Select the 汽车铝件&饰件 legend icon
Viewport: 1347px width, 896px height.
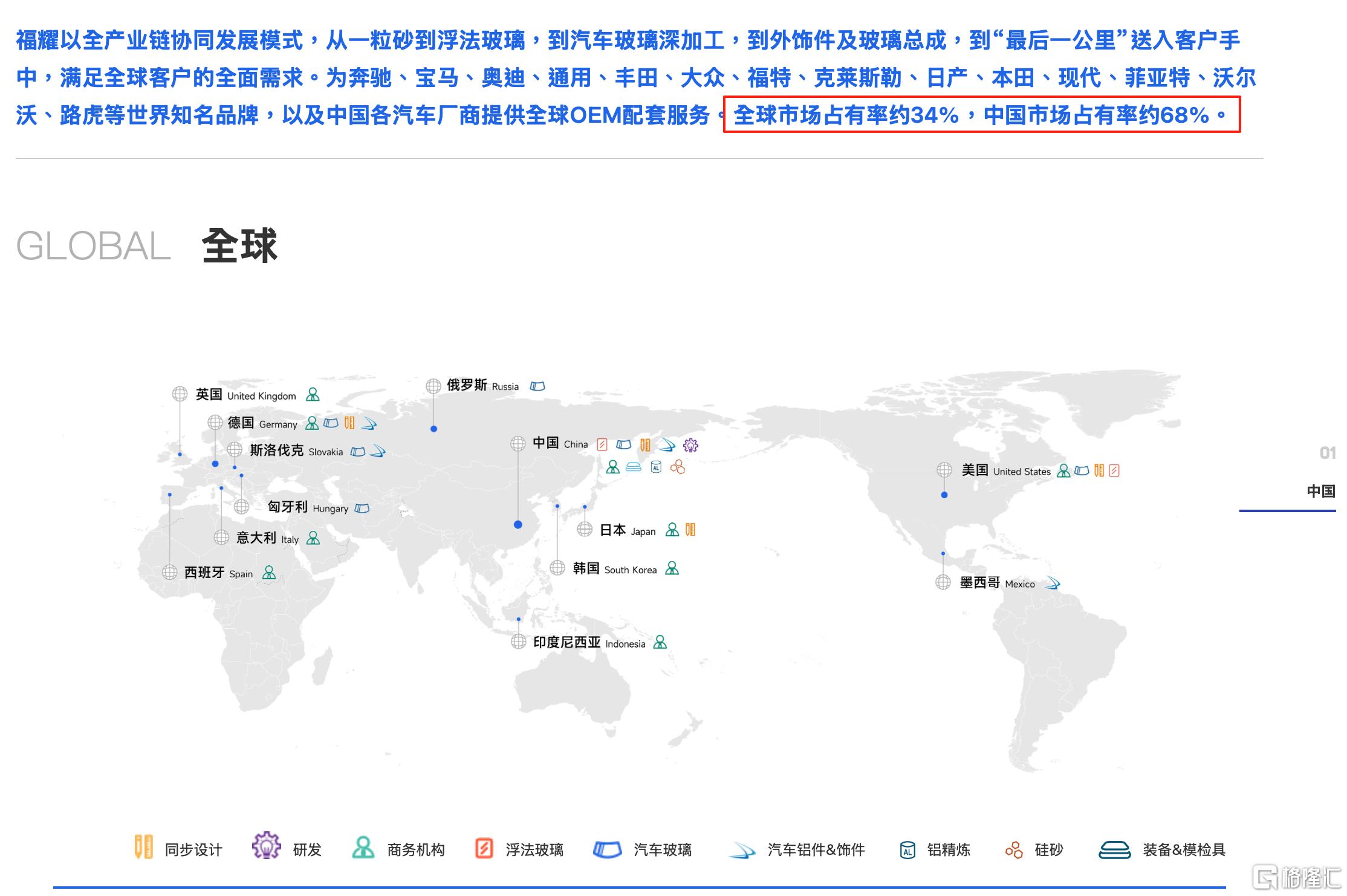[x=742, y=851]
